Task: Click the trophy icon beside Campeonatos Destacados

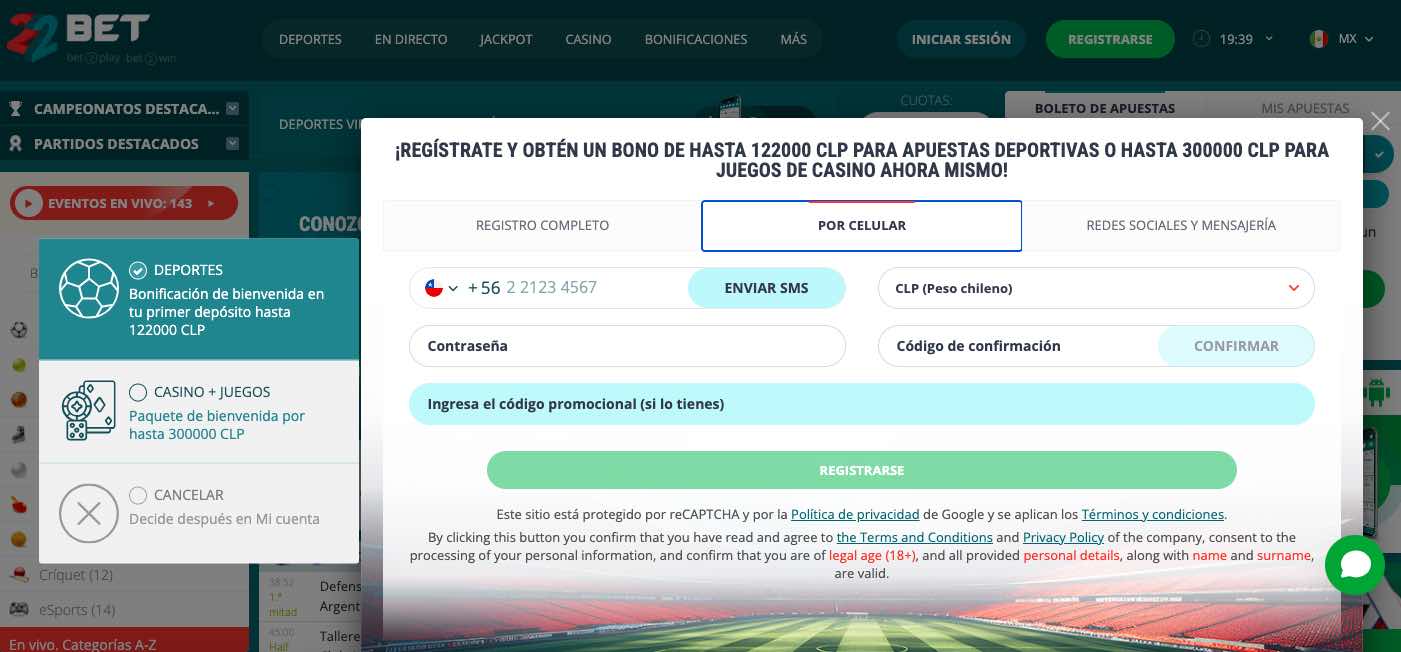Action: tap(16, 109)
